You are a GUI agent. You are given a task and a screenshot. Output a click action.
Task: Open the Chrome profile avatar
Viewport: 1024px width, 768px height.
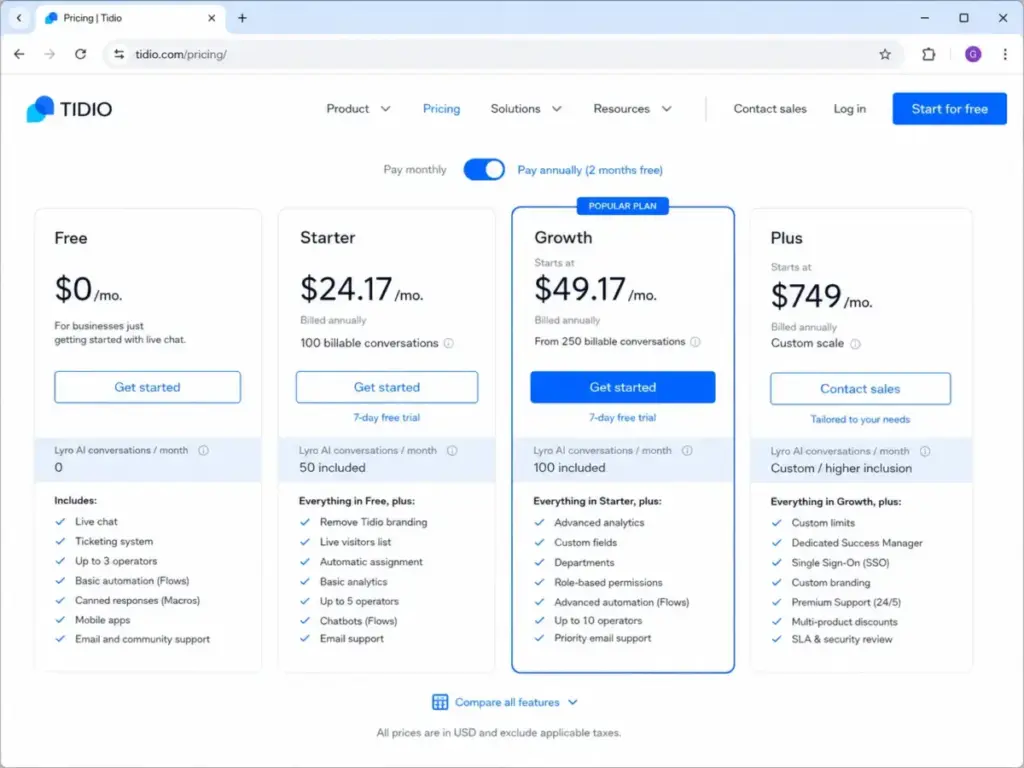[972, 54]
